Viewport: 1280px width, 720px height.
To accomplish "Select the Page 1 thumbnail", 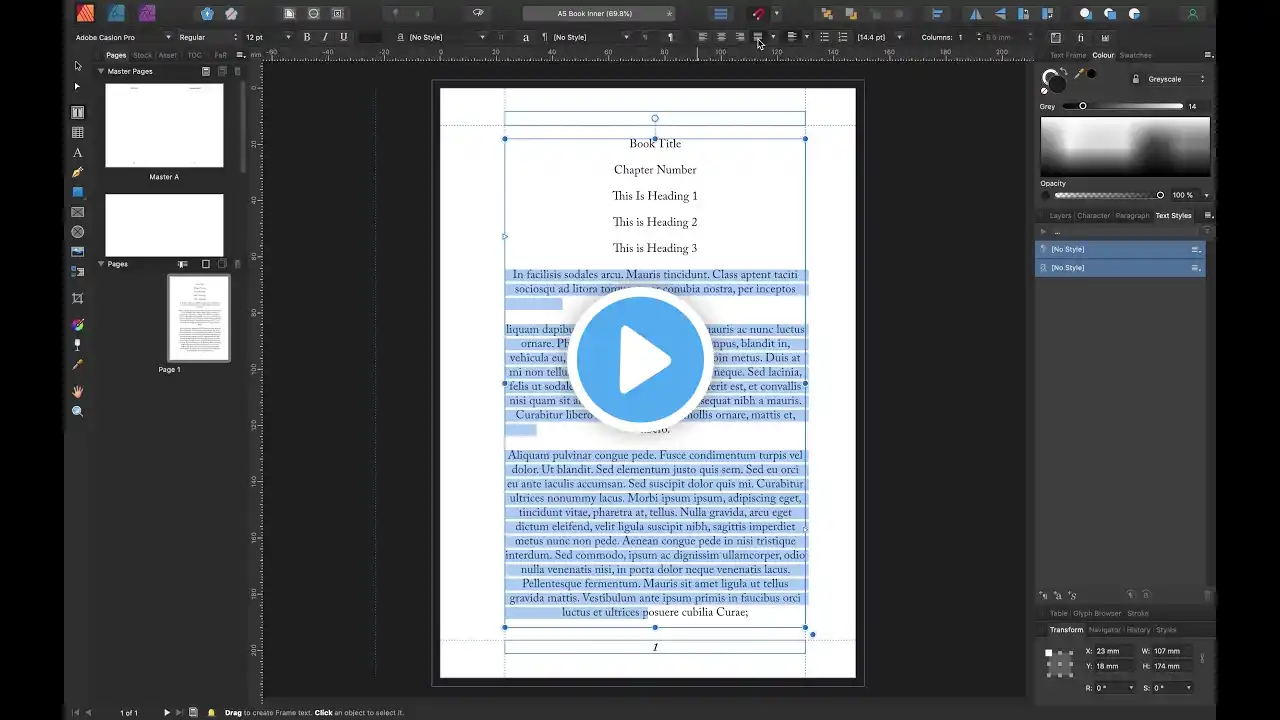I will click(x=198, y=318).
